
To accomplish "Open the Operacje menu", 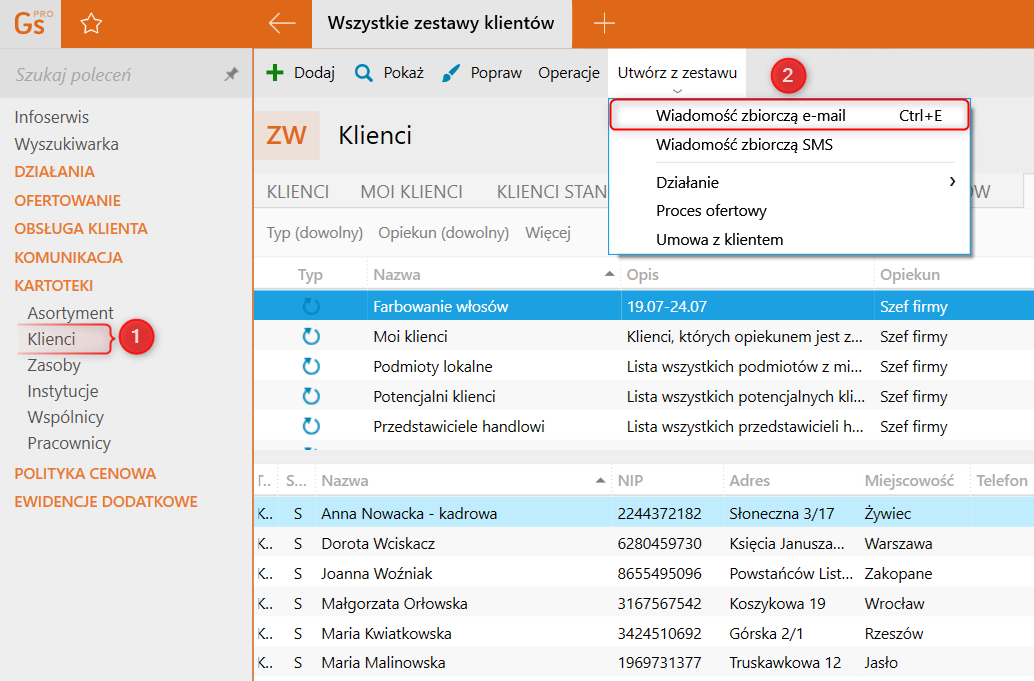I will [569, 73].
